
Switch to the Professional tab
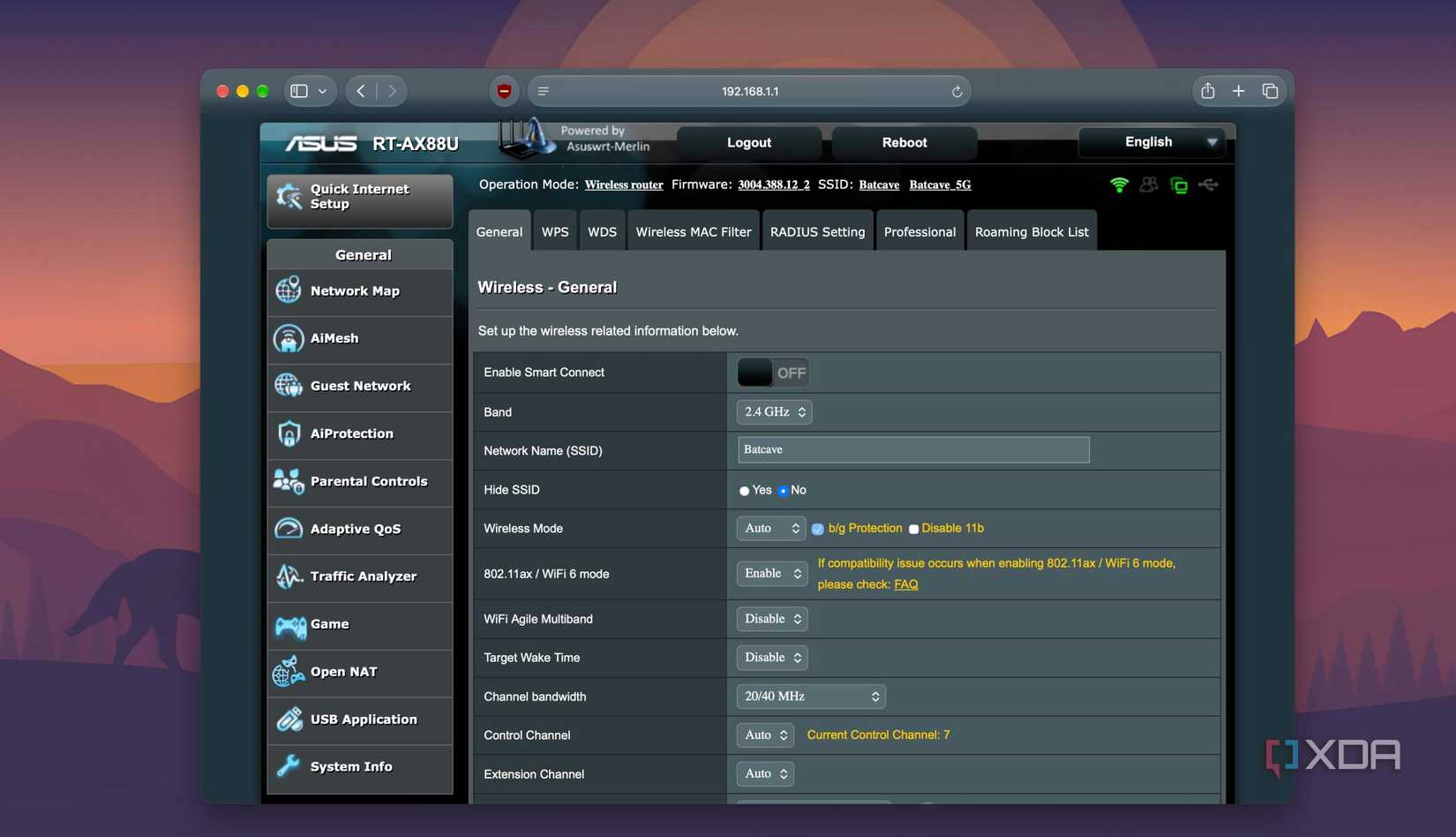pyautogui.click(x=919, y=231)
